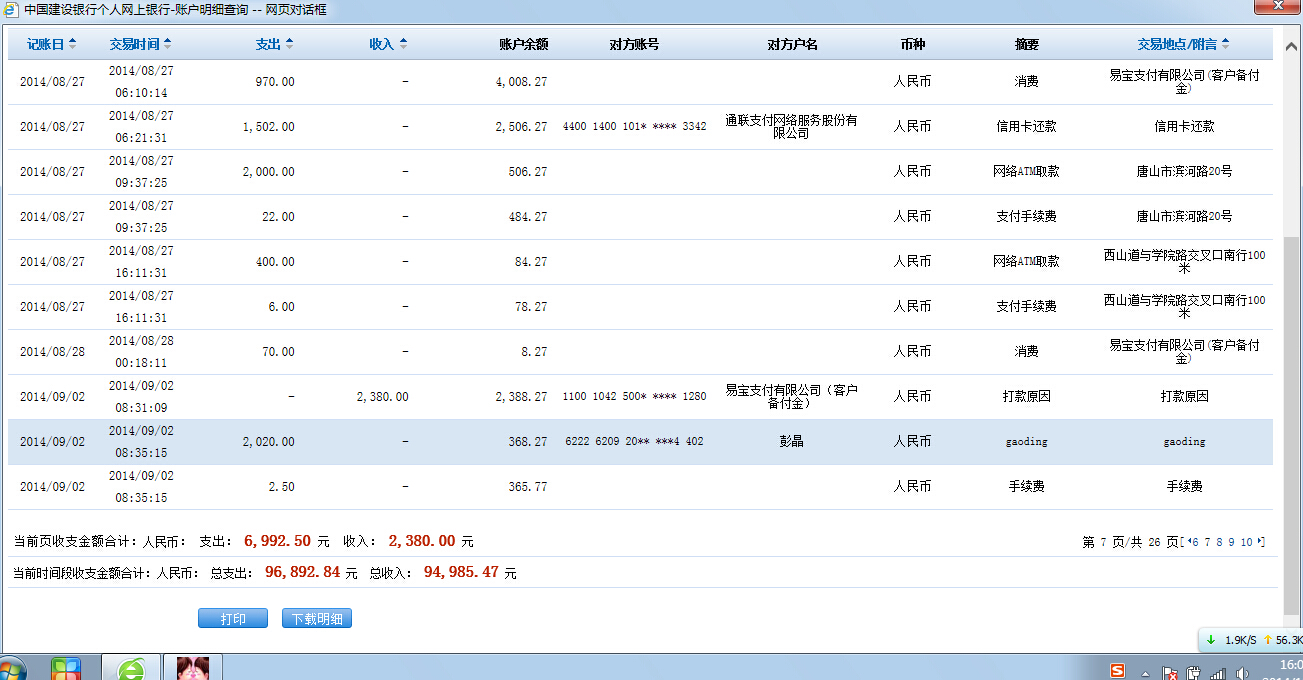Jump to page 10 in pagination
Screen dimensions: 1303x680
1247,542
